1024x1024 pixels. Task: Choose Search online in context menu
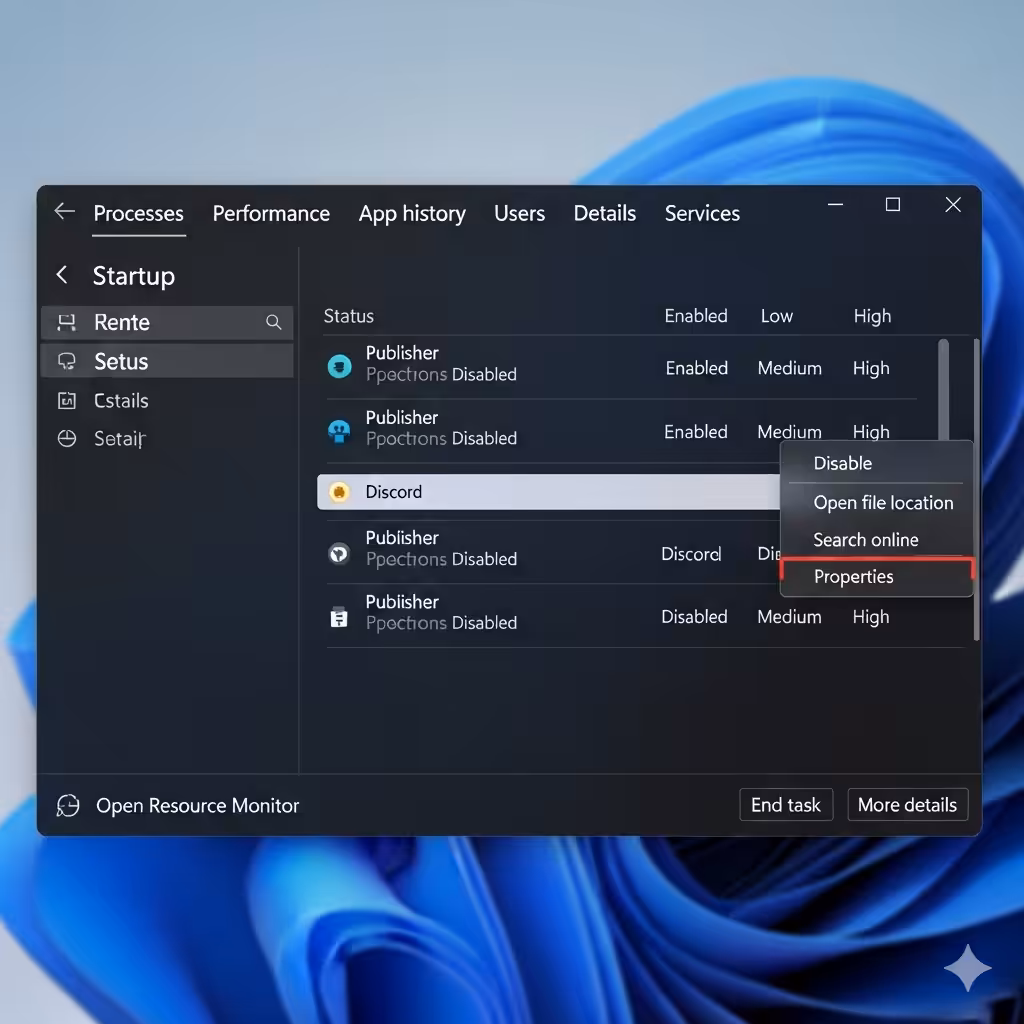pos(876,539)
